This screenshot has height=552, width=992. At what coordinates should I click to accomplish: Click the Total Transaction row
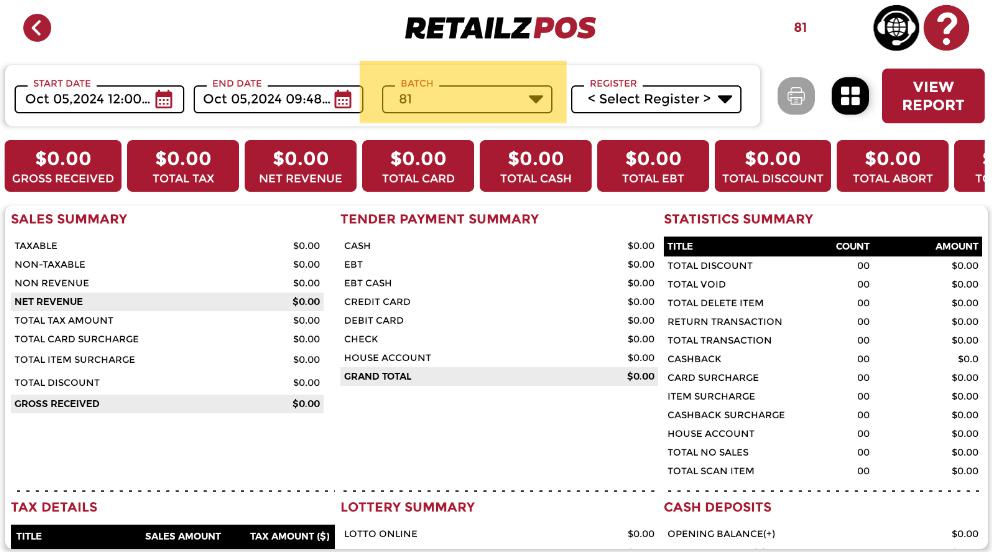pyautogui.click(x=822, y=340)
